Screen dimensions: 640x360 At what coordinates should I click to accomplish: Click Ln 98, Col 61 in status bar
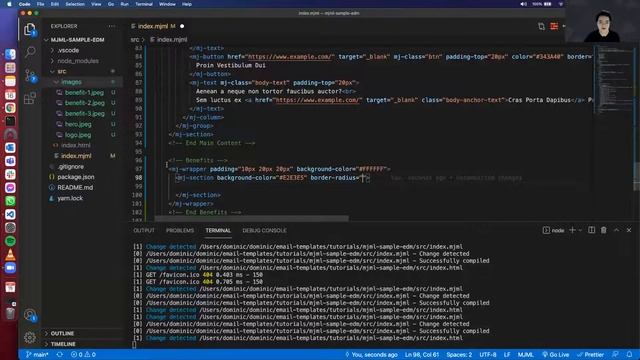pyautogui.click(x=422, y=355)
